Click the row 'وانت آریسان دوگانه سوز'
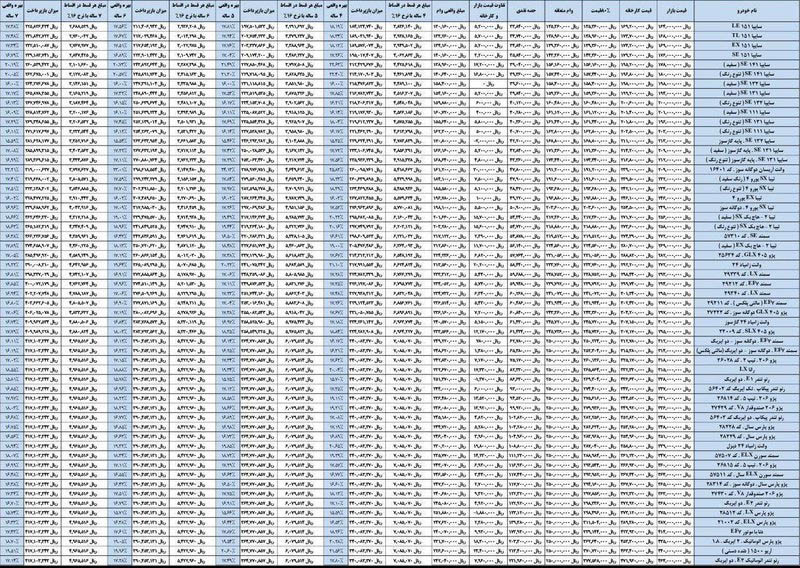Screen dimensions: 800x568 click(746, 170)
